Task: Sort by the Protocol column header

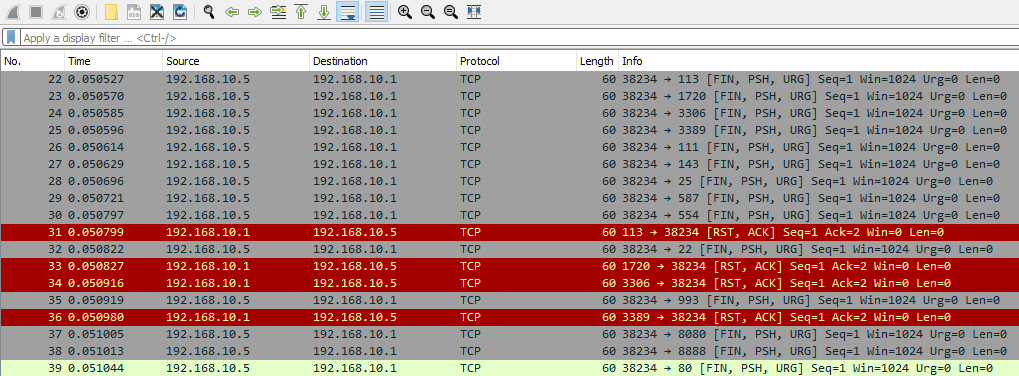Action: point(516,61)
